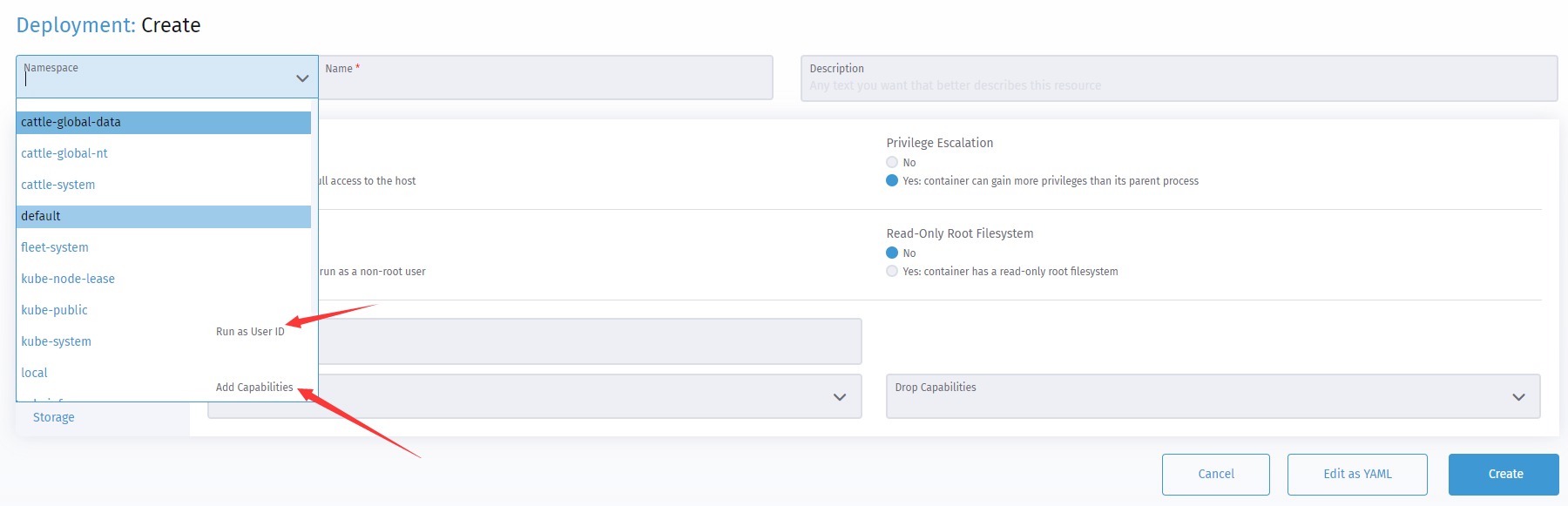The image size is (1568, 506).
Task: Choose fleet-system namespace
Action: (164, 247)
